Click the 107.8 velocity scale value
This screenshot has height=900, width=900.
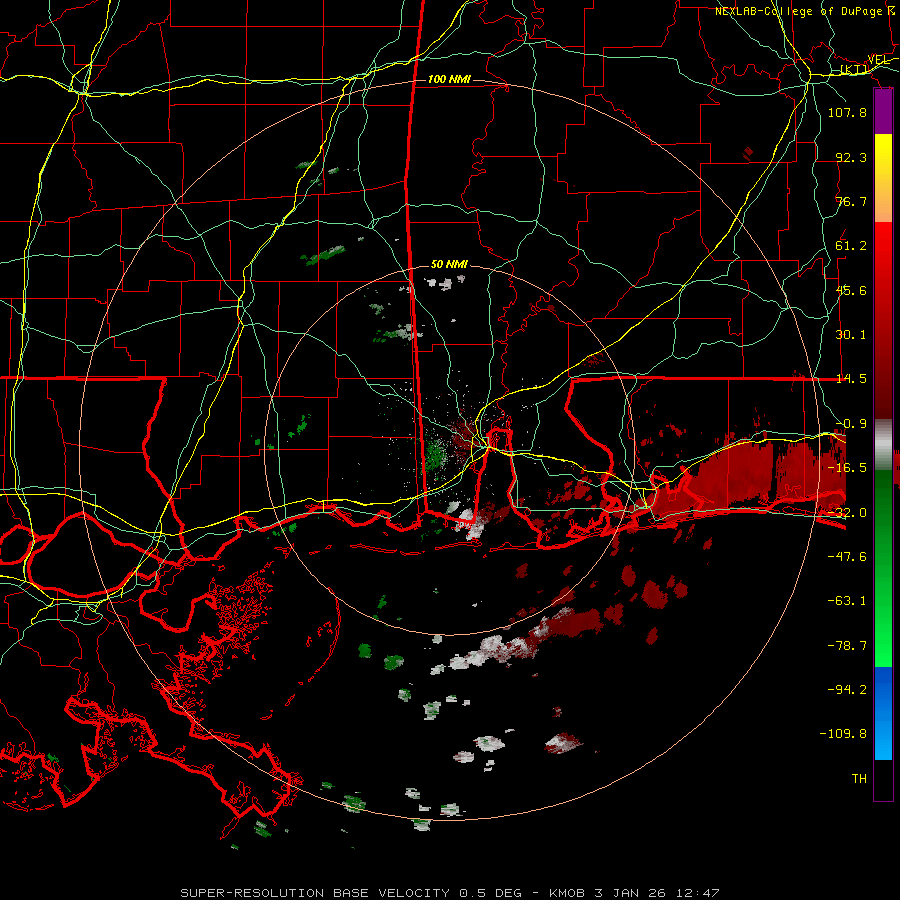coord(847,112)
